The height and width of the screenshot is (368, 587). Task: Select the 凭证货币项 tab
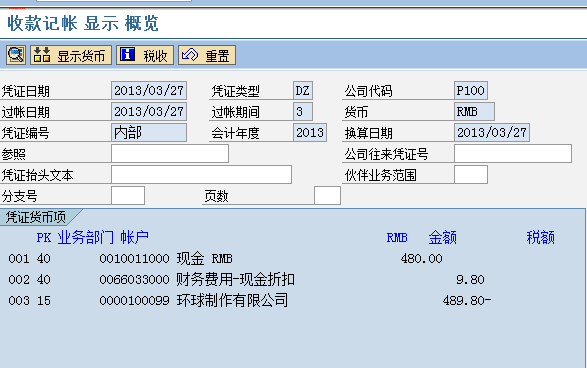click(37, 217)
